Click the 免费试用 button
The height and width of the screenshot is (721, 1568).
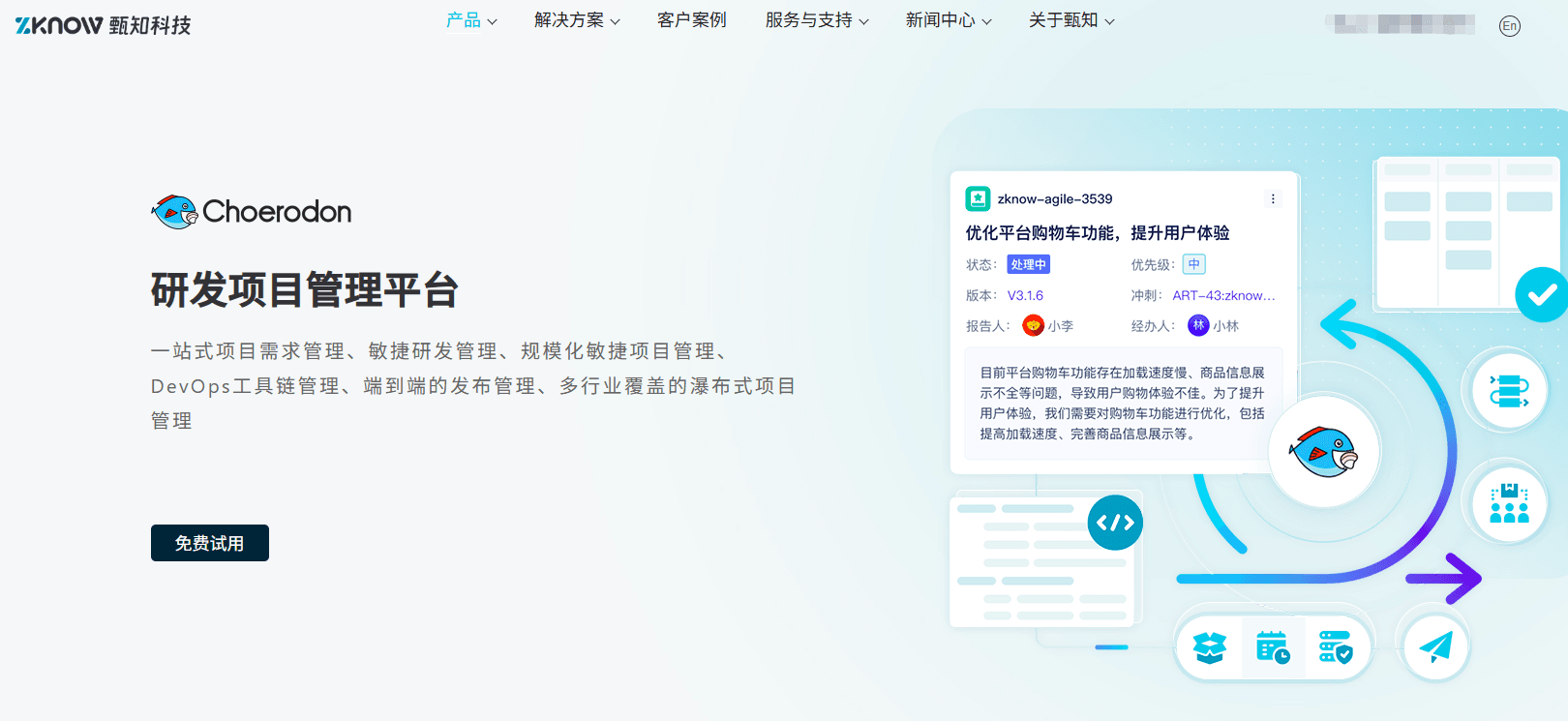point(210,543)
